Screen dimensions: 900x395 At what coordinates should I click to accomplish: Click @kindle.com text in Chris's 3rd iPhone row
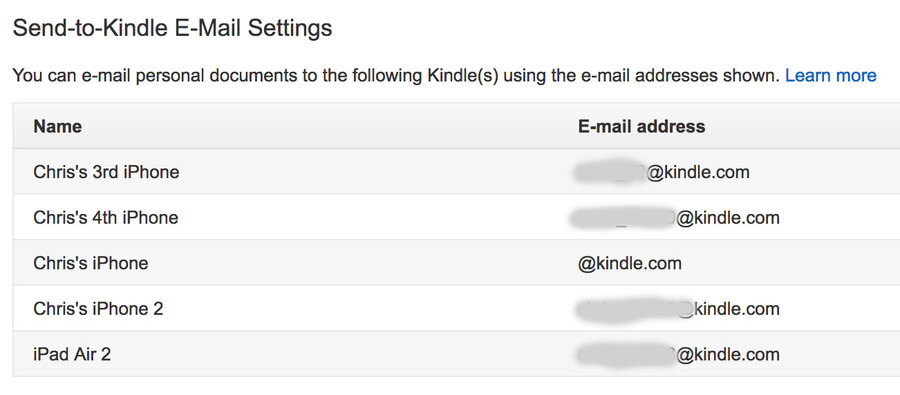pos(698,172)
